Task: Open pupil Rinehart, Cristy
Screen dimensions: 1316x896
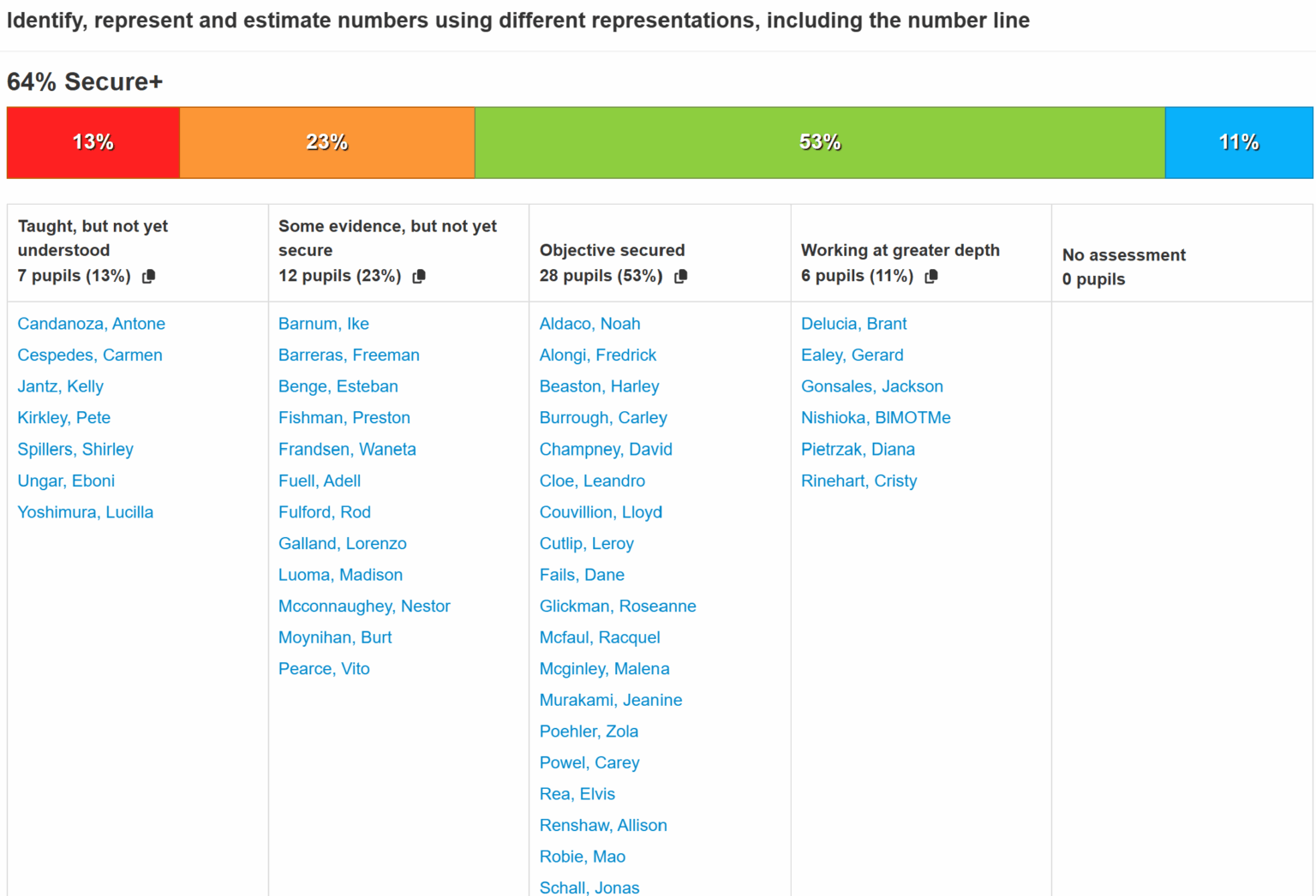Action: point(858,481)
